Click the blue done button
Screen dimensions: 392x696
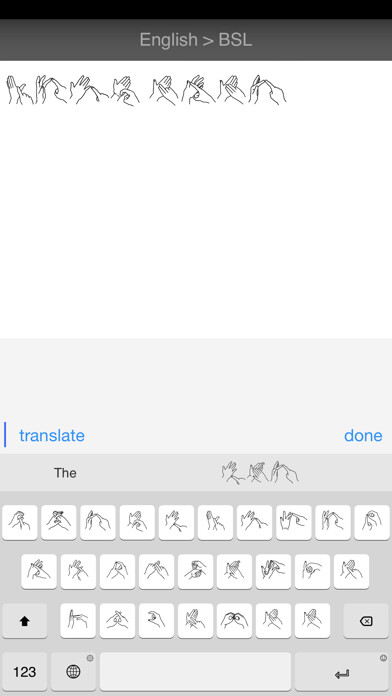[x=363, y=435]
